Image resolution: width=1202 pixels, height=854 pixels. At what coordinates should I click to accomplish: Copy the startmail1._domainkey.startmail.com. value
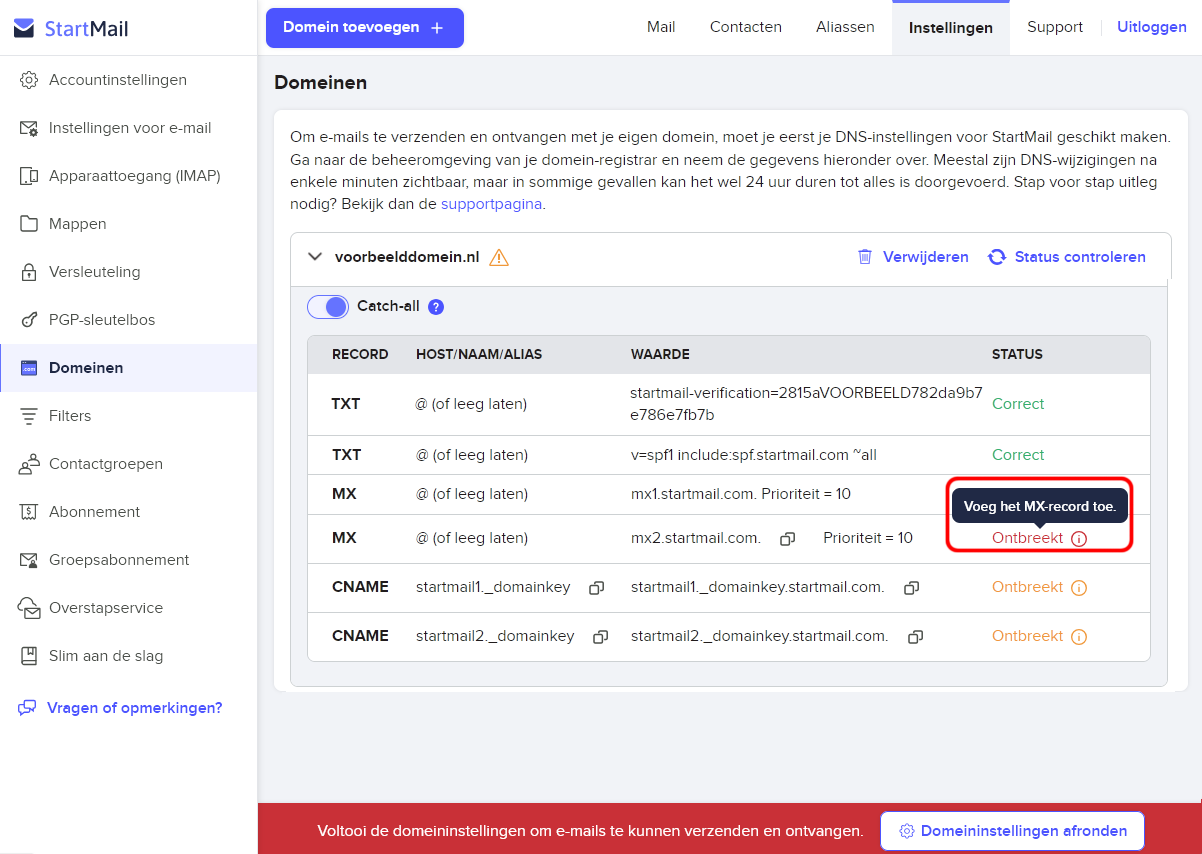pyautogui.click(x=911, y=588)
